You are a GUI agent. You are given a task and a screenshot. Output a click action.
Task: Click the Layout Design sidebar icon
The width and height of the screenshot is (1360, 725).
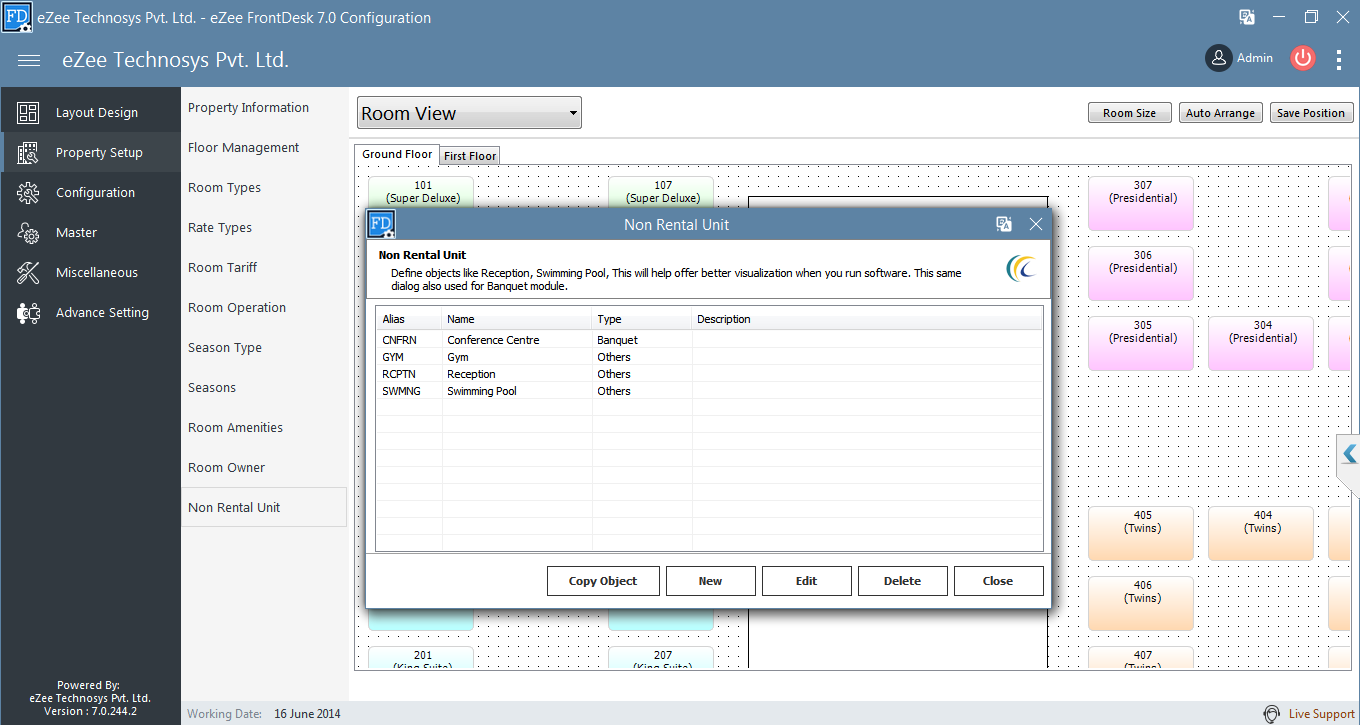pyautogui.click(x=28, y=113)
